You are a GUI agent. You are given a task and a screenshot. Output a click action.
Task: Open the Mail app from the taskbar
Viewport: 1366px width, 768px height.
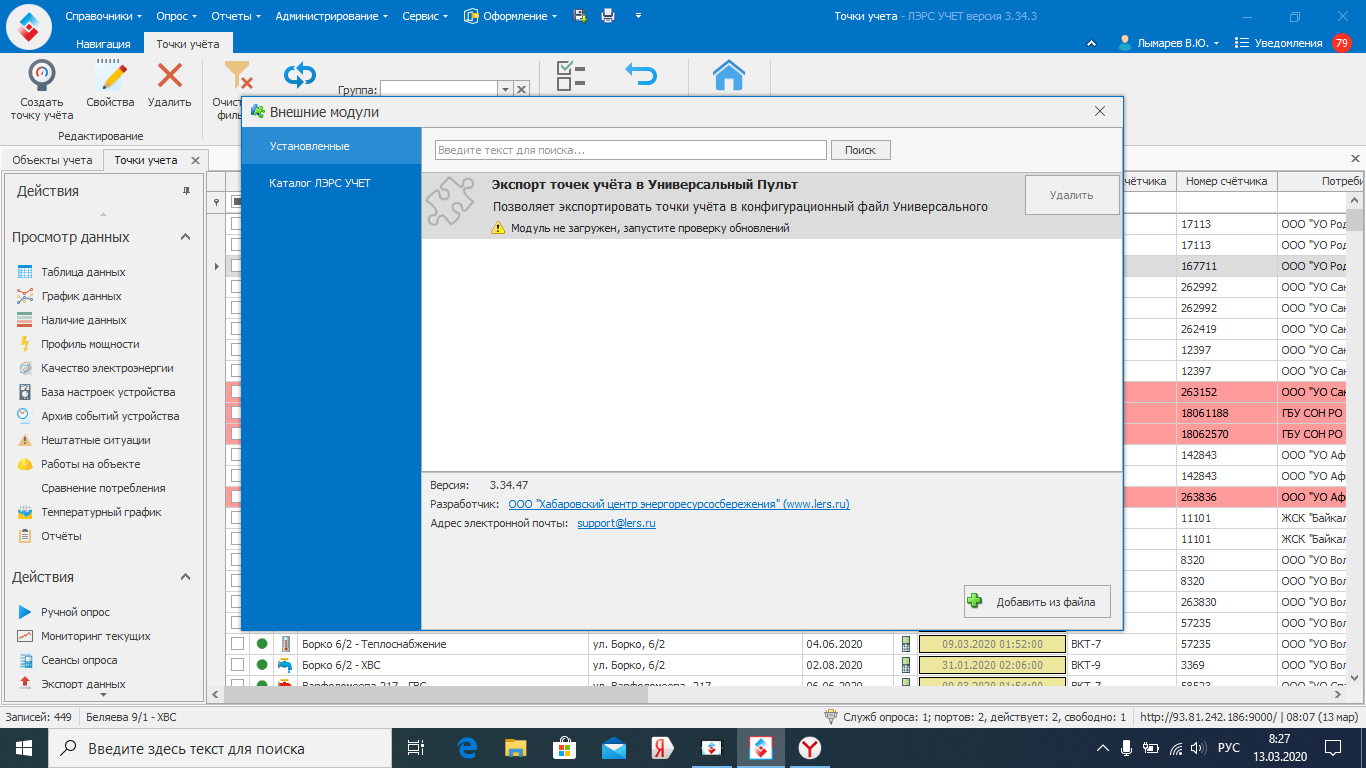(613, 748)
